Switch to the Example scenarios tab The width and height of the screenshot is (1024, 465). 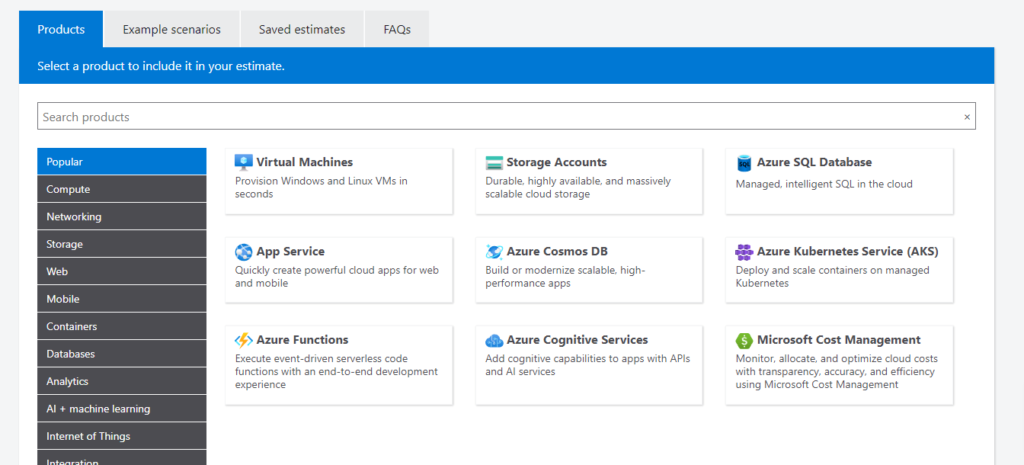(x=171, y=30)
